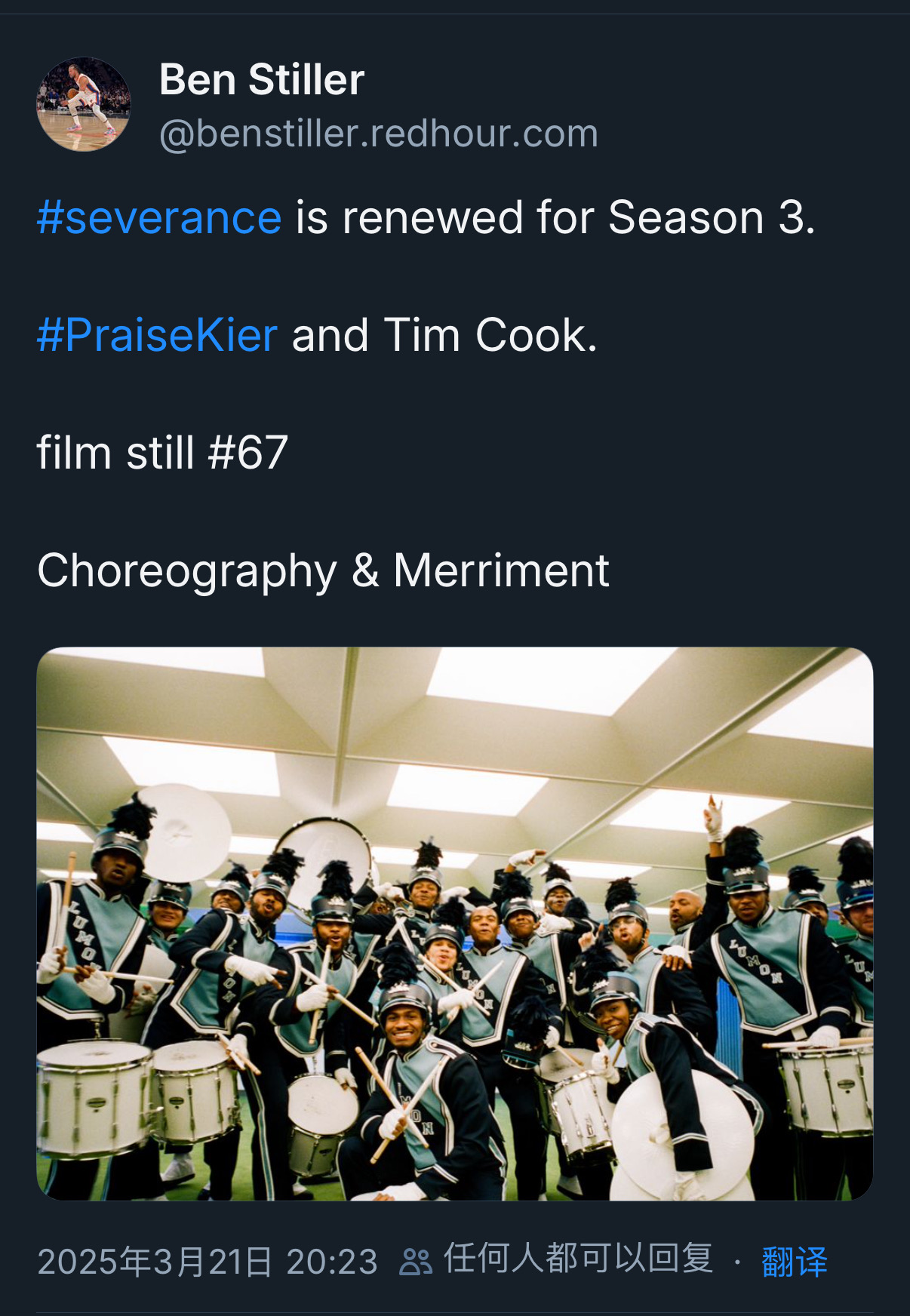Click the 2025年3月21日 date in timestamp
910x1316 pixels.
point(155,1262)
